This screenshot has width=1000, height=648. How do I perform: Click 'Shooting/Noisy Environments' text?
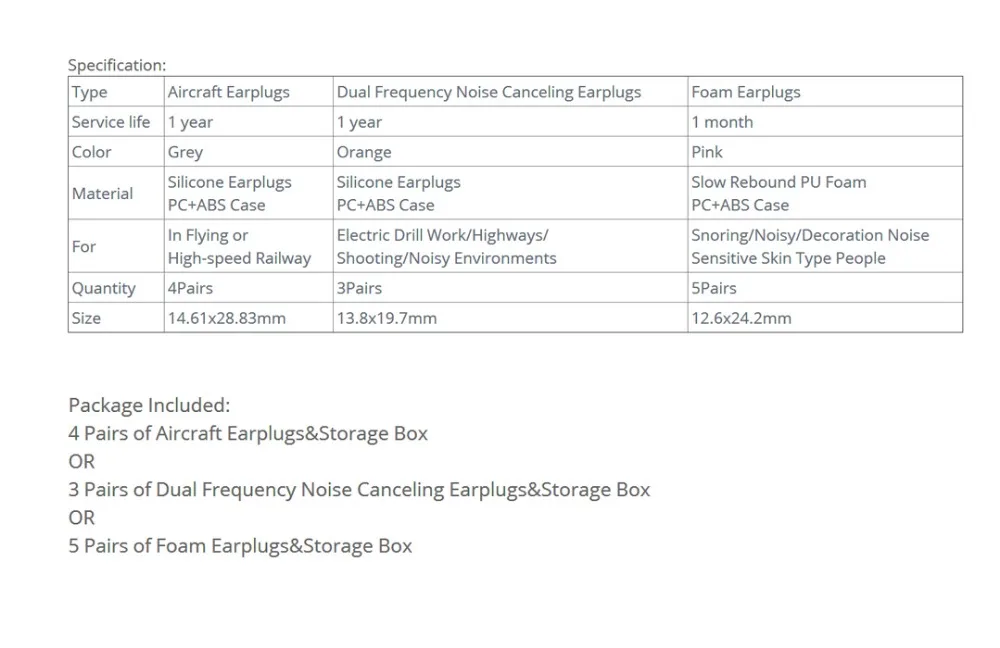point(446,258)
